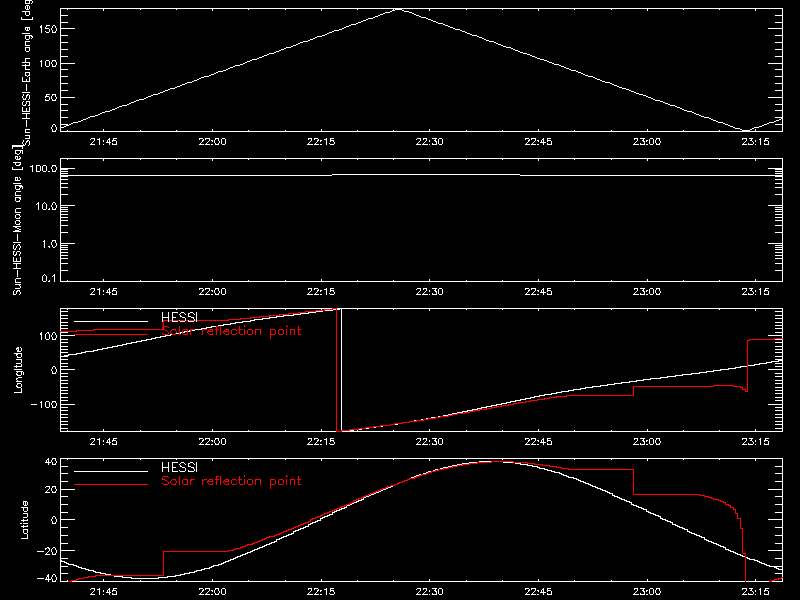Click the -40 tick label on Latitude plot
Image resolution: width=800 pixels, height=600 pixels.
(47, 579)
